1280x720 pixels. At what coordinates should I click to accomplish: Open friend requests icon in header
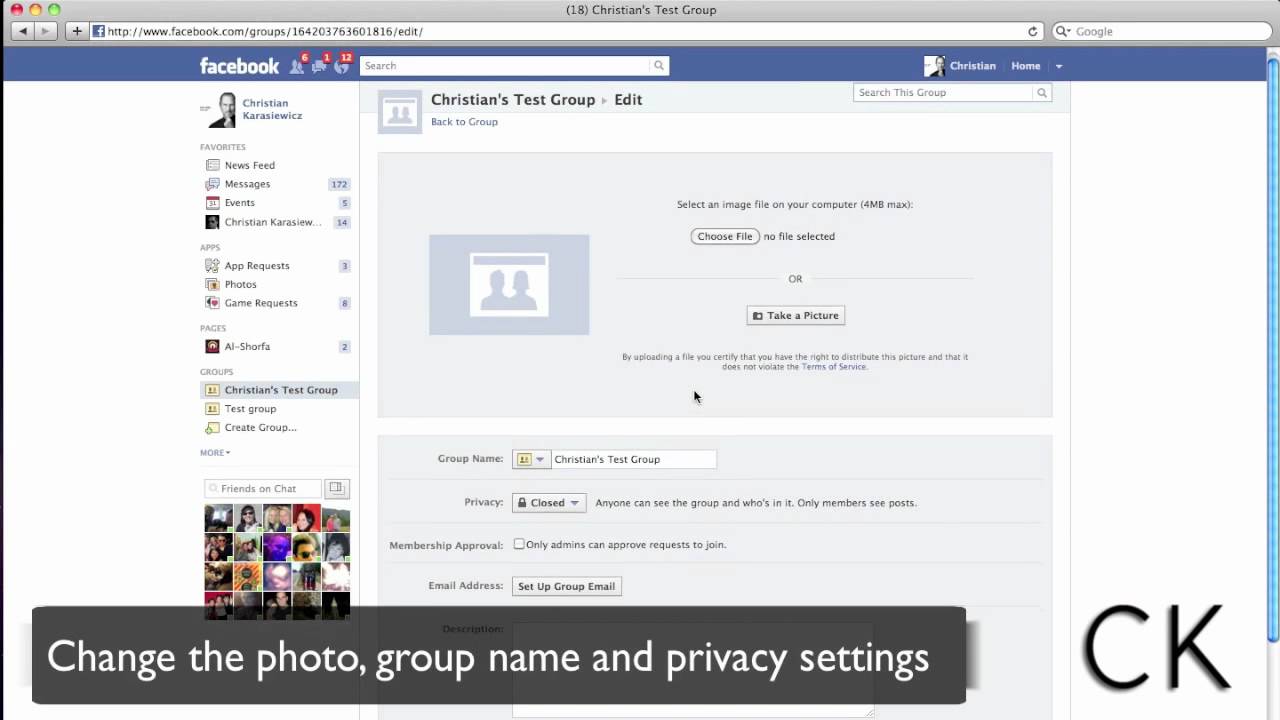[x=297, y=66]
